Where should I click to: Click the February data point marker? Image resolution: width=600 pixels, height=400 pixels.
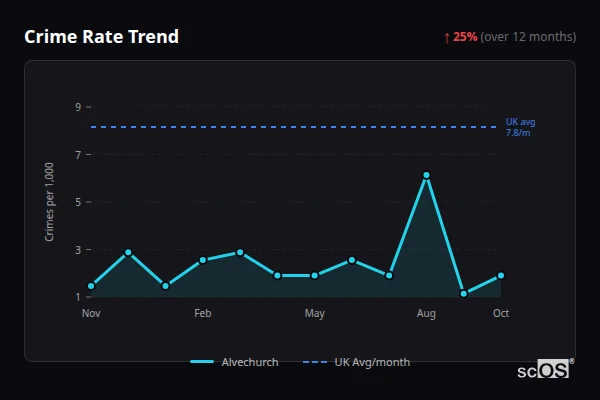tap(203, 260)
